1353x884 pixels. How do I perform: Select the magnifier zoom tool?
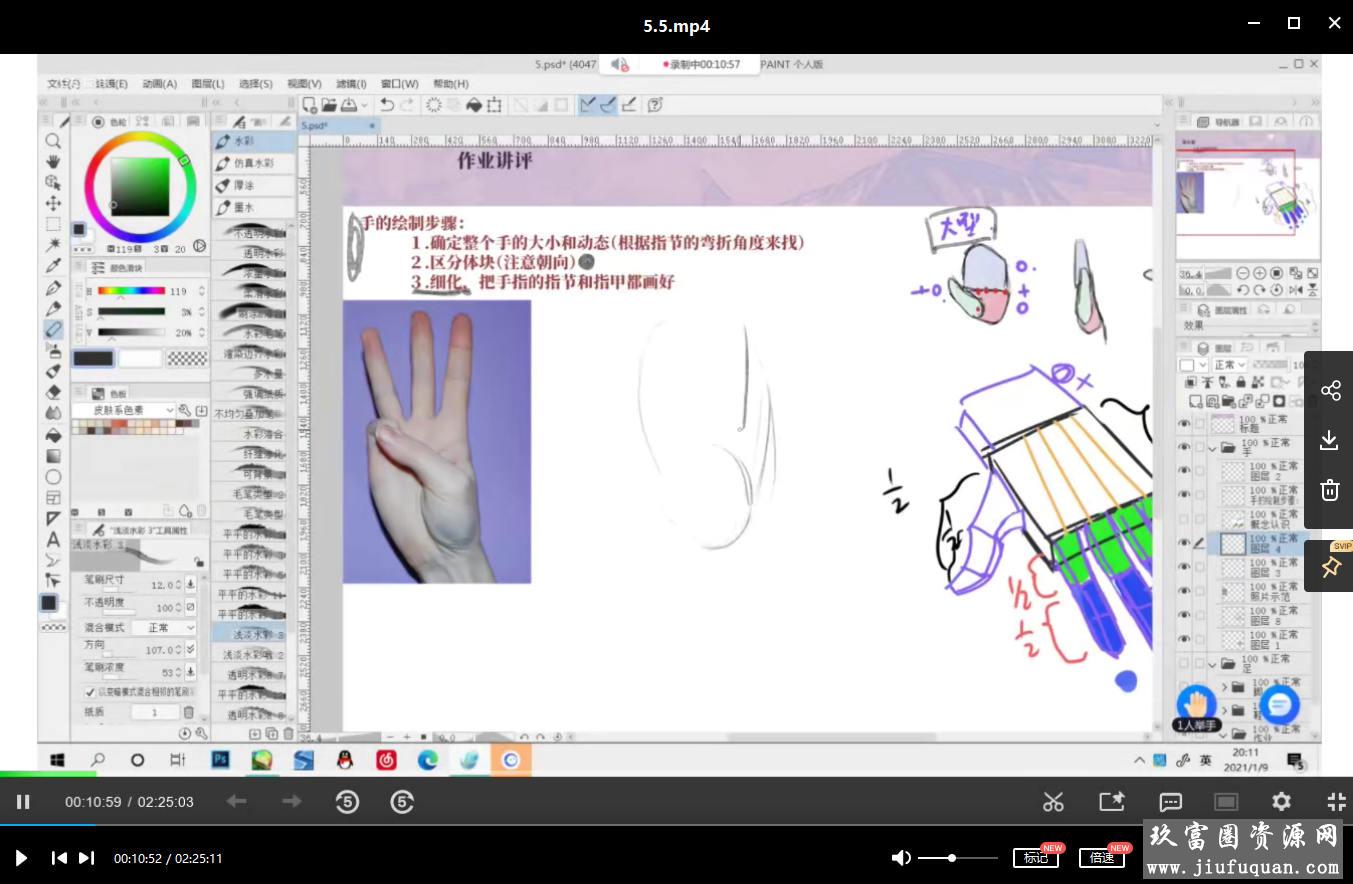click(x=53, y=141)
